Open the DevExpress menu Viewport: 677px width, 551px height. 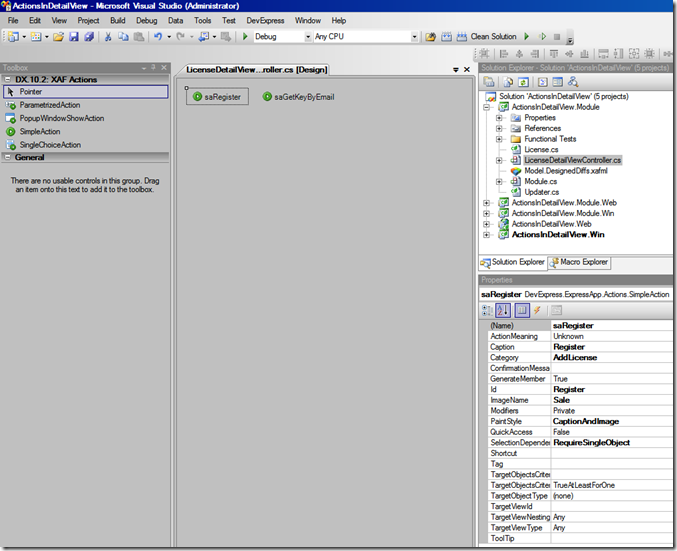pos(265,20)
